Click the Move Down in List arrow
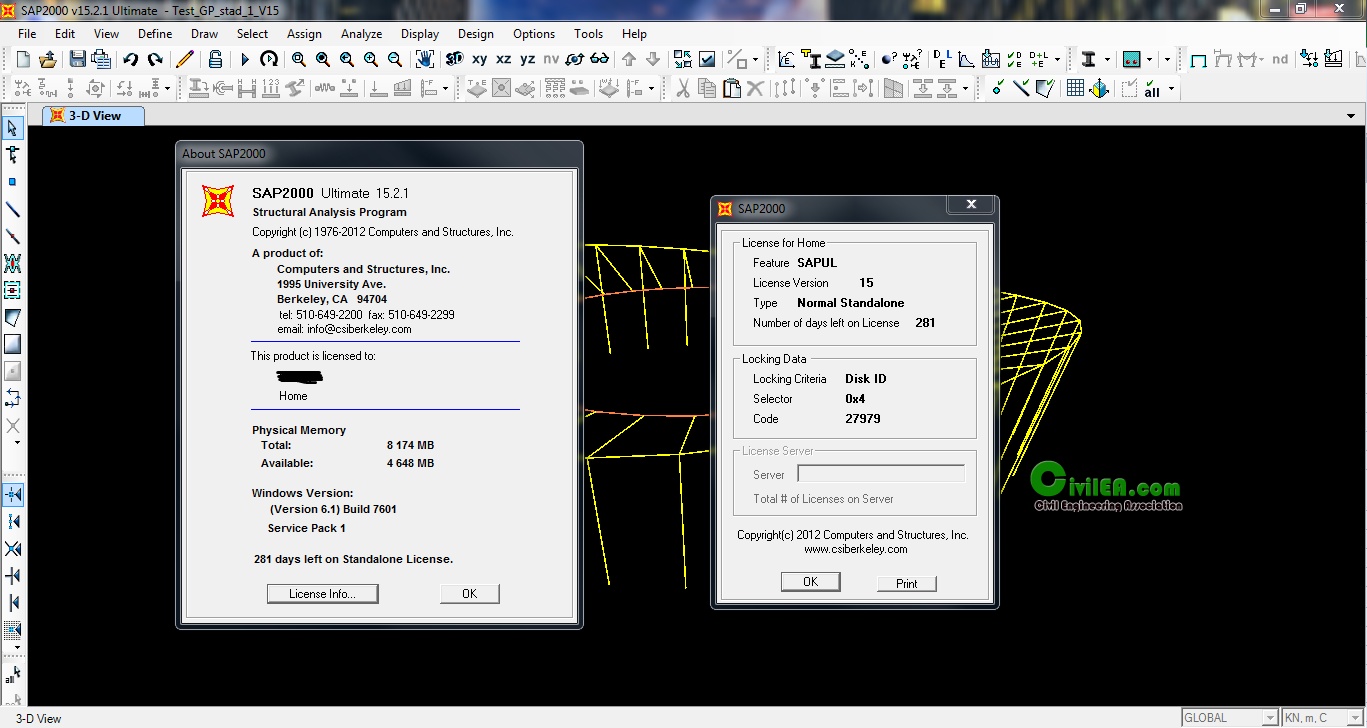 [653, 60]
